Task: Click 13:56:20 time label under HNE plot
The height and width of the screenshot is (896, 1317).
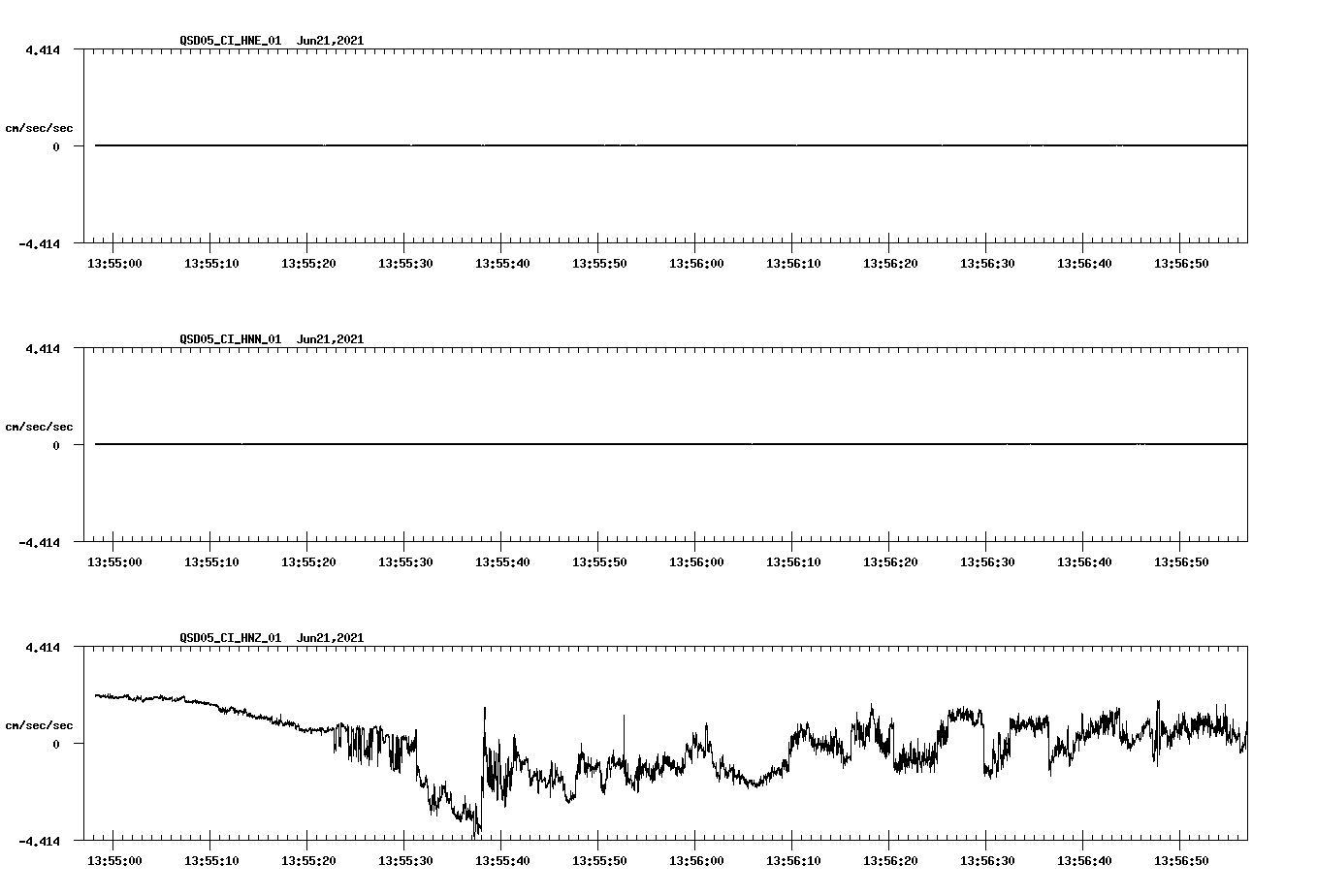Action: click(x=890, y=264)
